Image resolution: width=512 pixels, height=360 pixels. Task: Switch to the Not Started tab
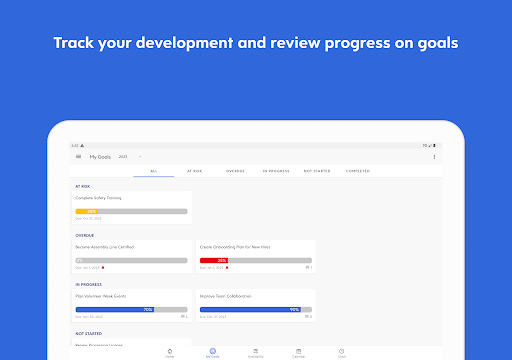[317, 171]
